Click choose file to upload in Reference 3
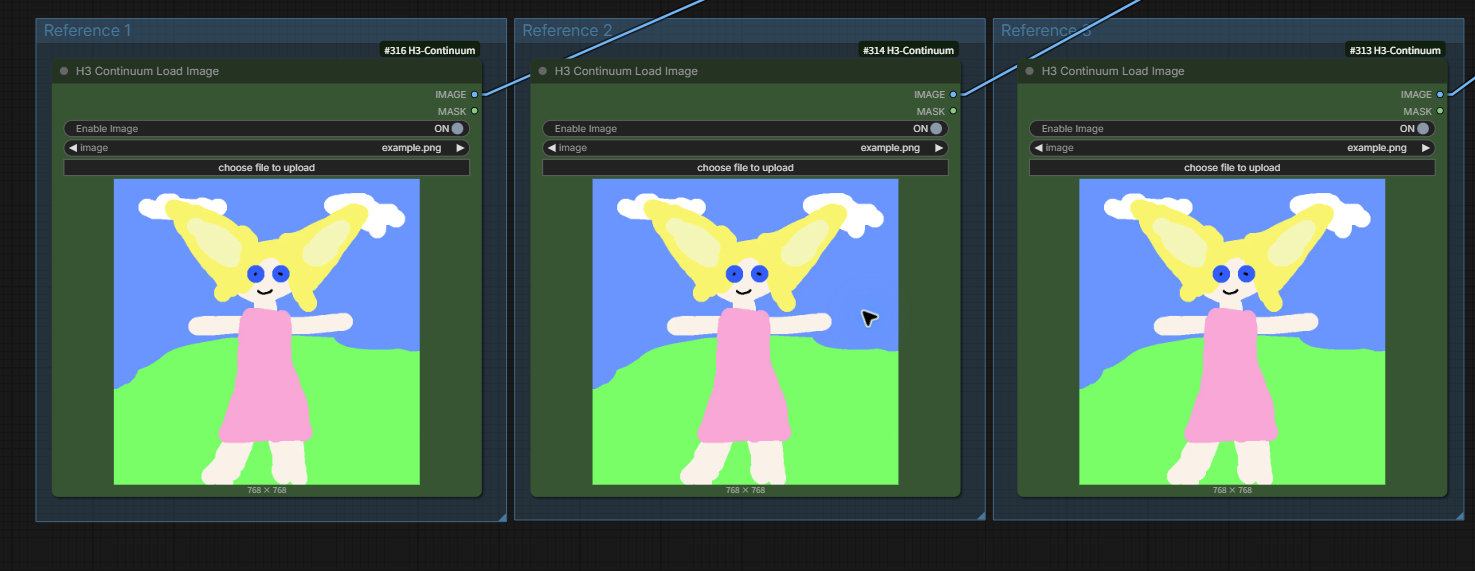The width and height of the screenshot is (1475, 571). 1232,167
